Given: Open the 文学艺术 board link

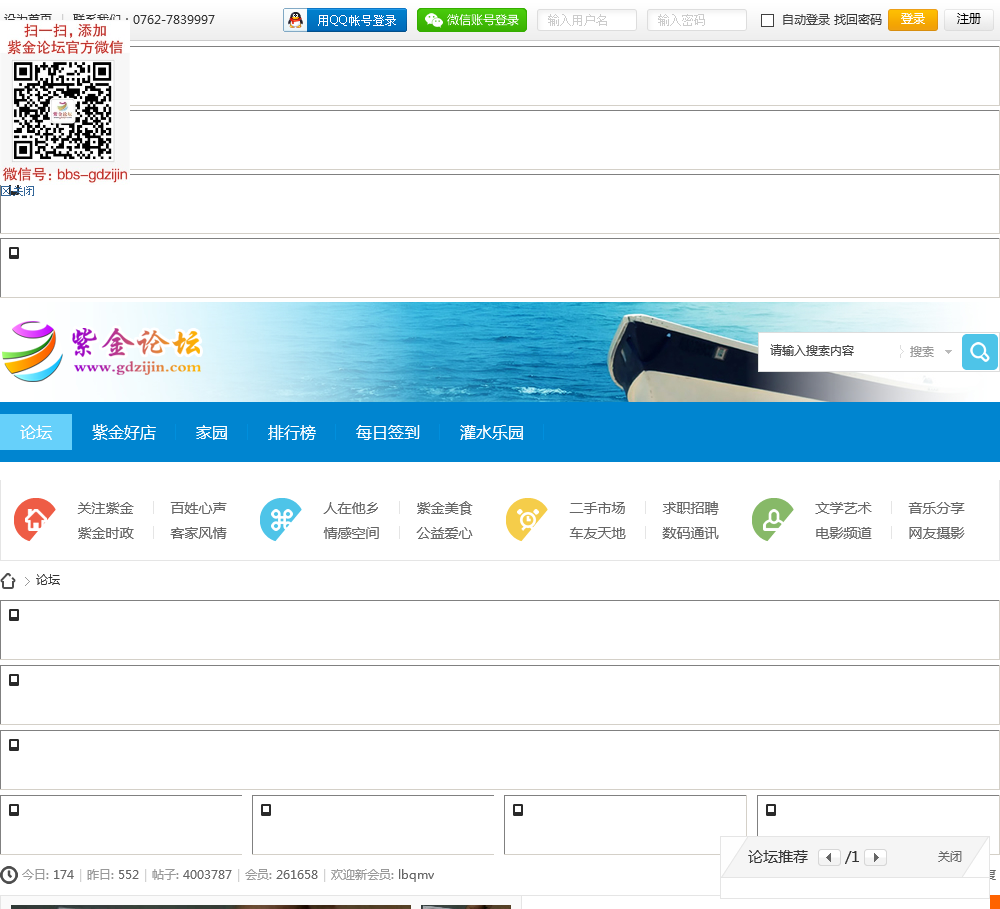Looking at the screenshot, I should coord(843,508).
